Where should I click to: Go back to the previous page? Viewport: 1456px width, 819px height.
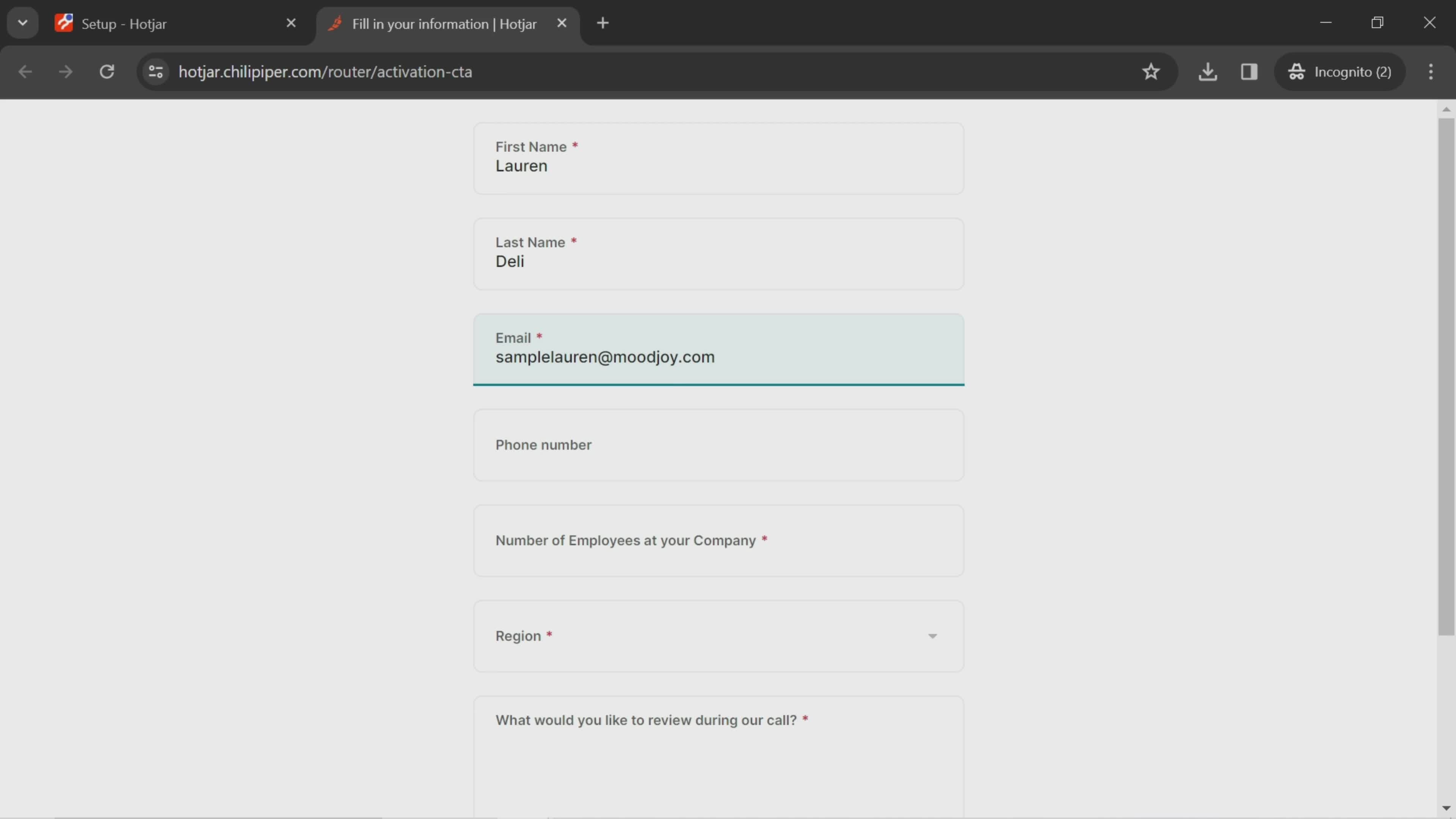25,72
